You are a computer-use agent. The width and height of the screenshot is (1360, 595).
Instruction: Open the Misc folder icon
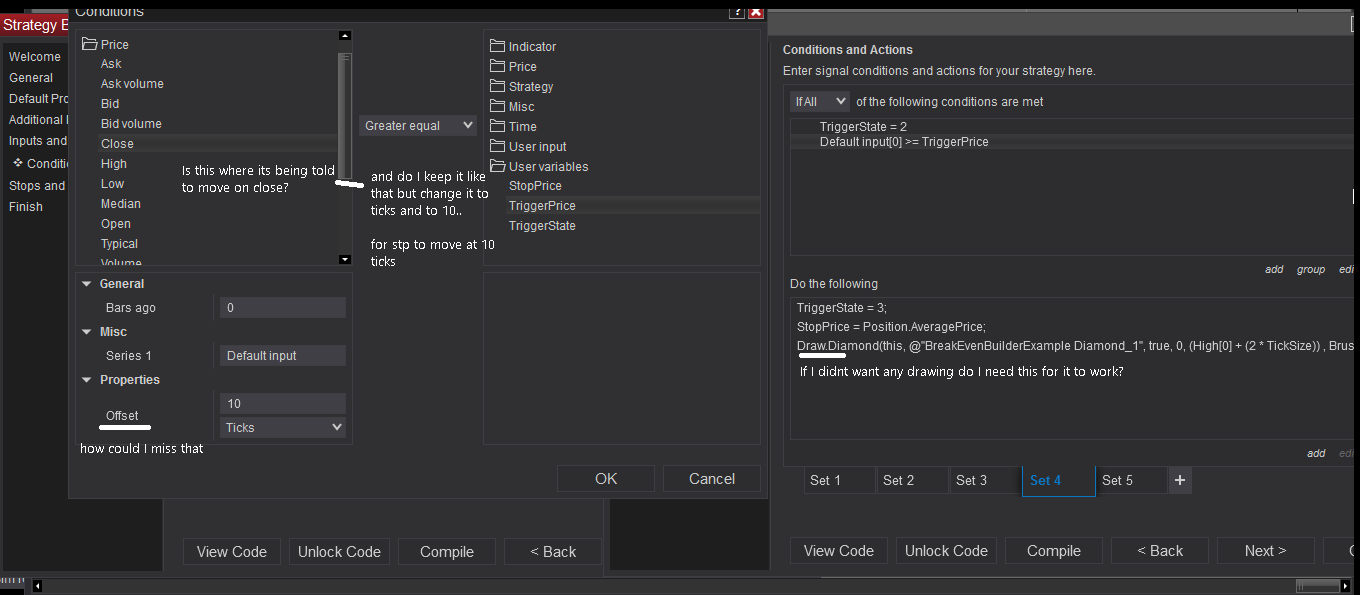tap(498, 106)
